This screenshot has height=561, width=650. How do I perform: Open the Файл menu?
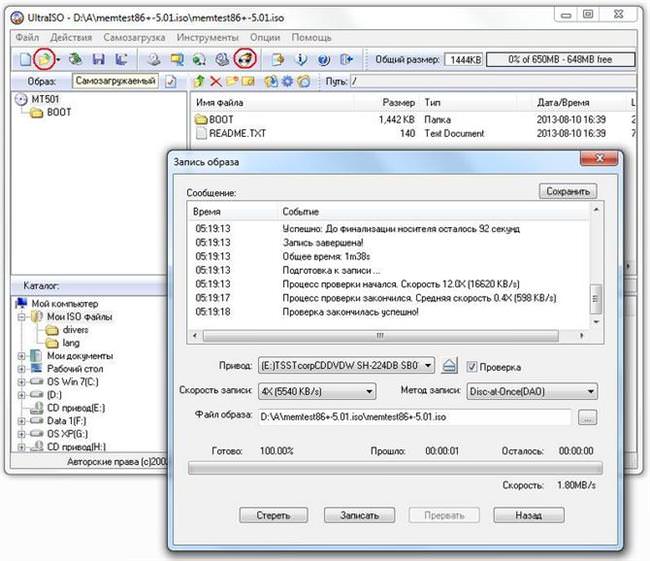click(27, 37)
